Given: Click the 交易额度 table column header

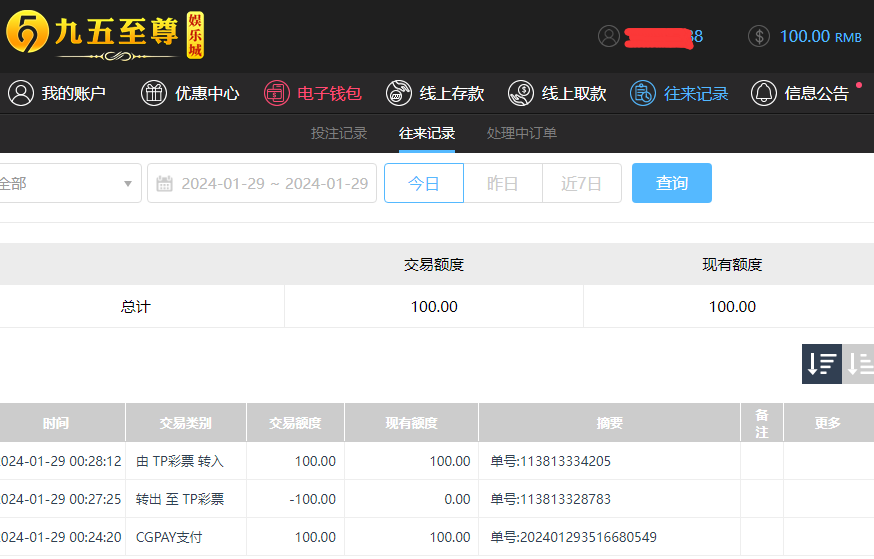Looking at the screenshot, I should click(x=295, y=423).
